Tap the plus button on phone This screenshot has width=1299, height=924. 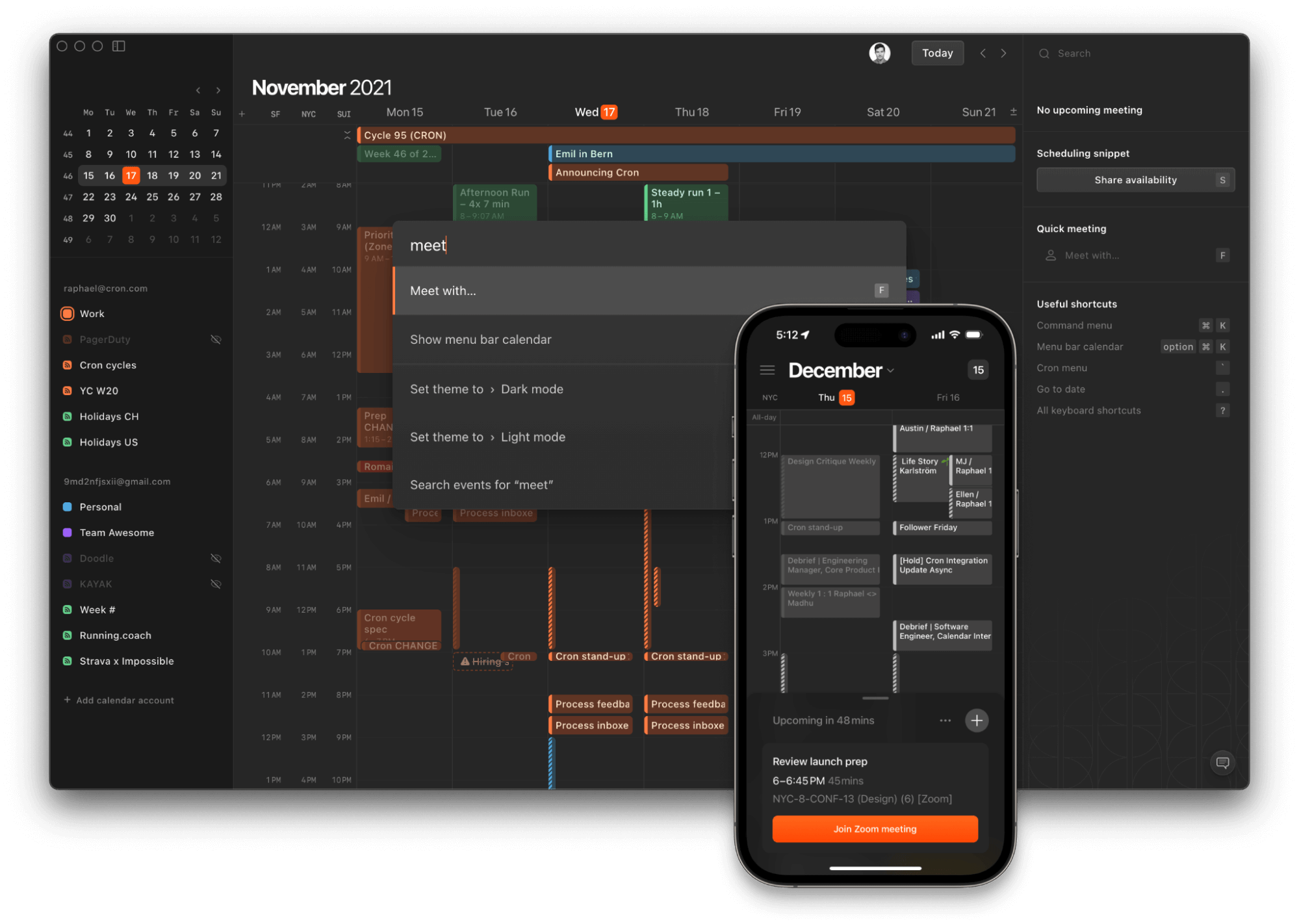[x=976, y=720]
